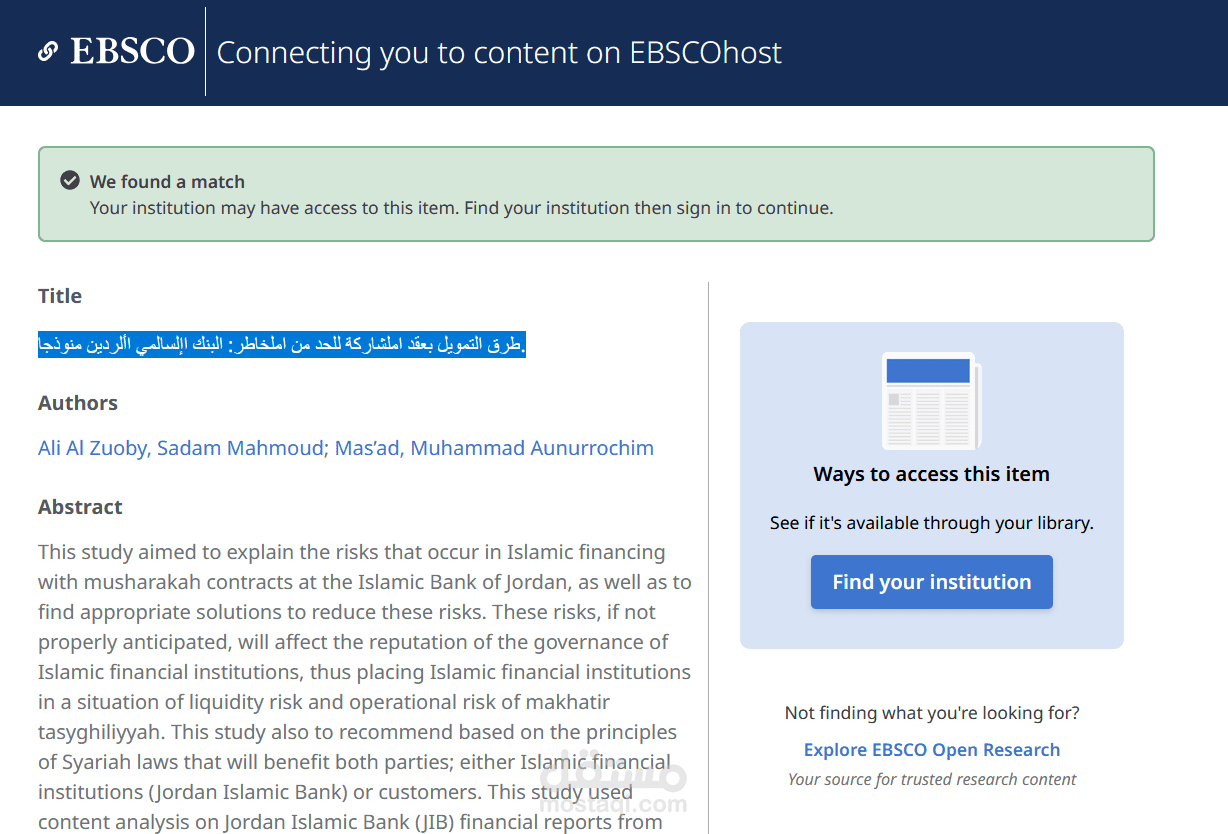Click the highlighted Arabic article title
This screenshot has width=1228, height=834.
tap(282, 345)
